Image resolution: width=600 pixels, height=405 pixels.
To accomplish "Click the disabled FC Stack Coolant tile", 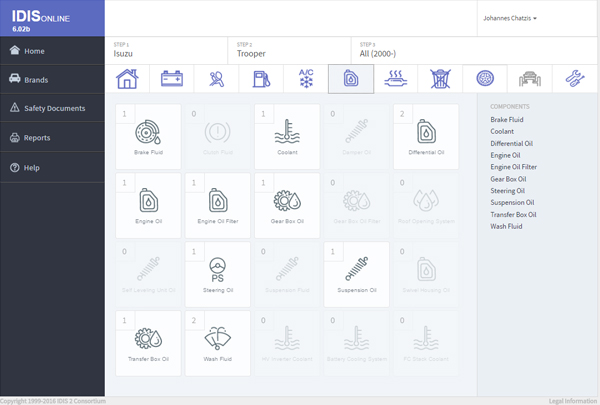I will pyautogui.click(x=426, y=343).
